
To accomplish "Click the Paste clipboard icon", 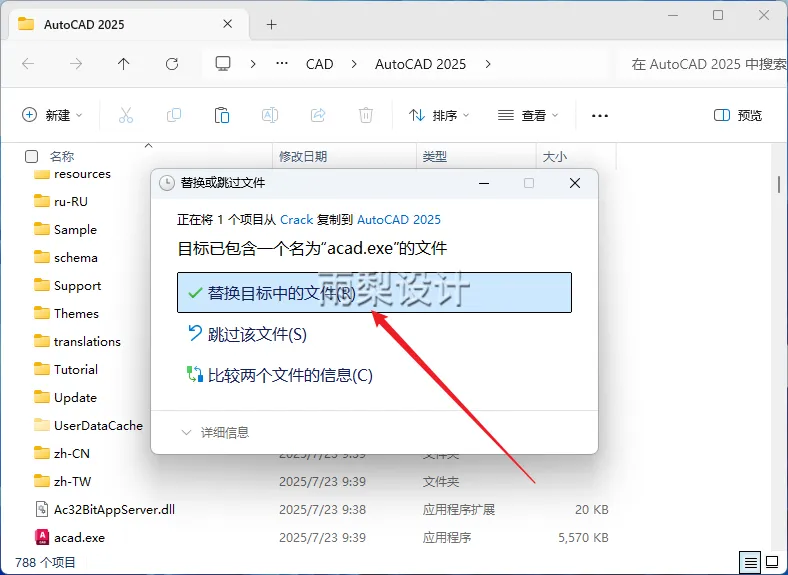I will (222, 116).
